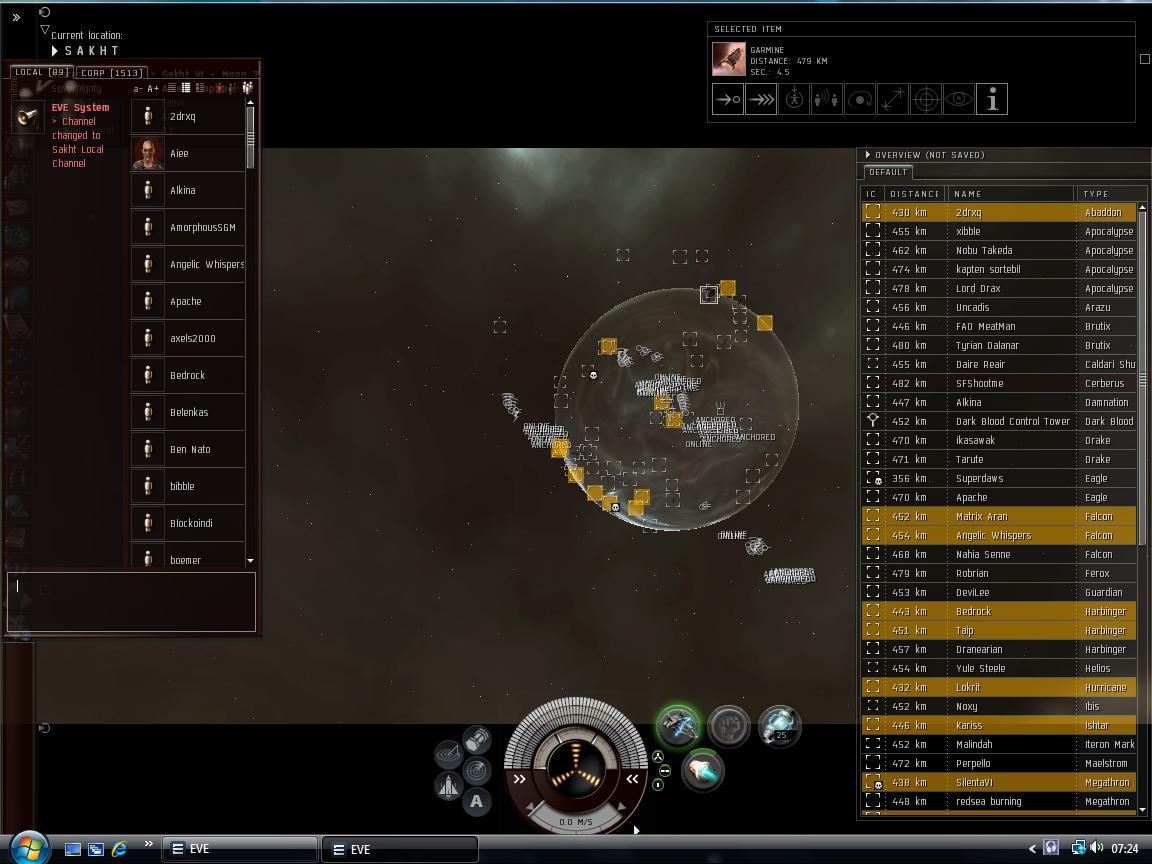Select the highlighted member list view icon
The height and width of the screenshot is (864, 1152).
coord(186,88)
